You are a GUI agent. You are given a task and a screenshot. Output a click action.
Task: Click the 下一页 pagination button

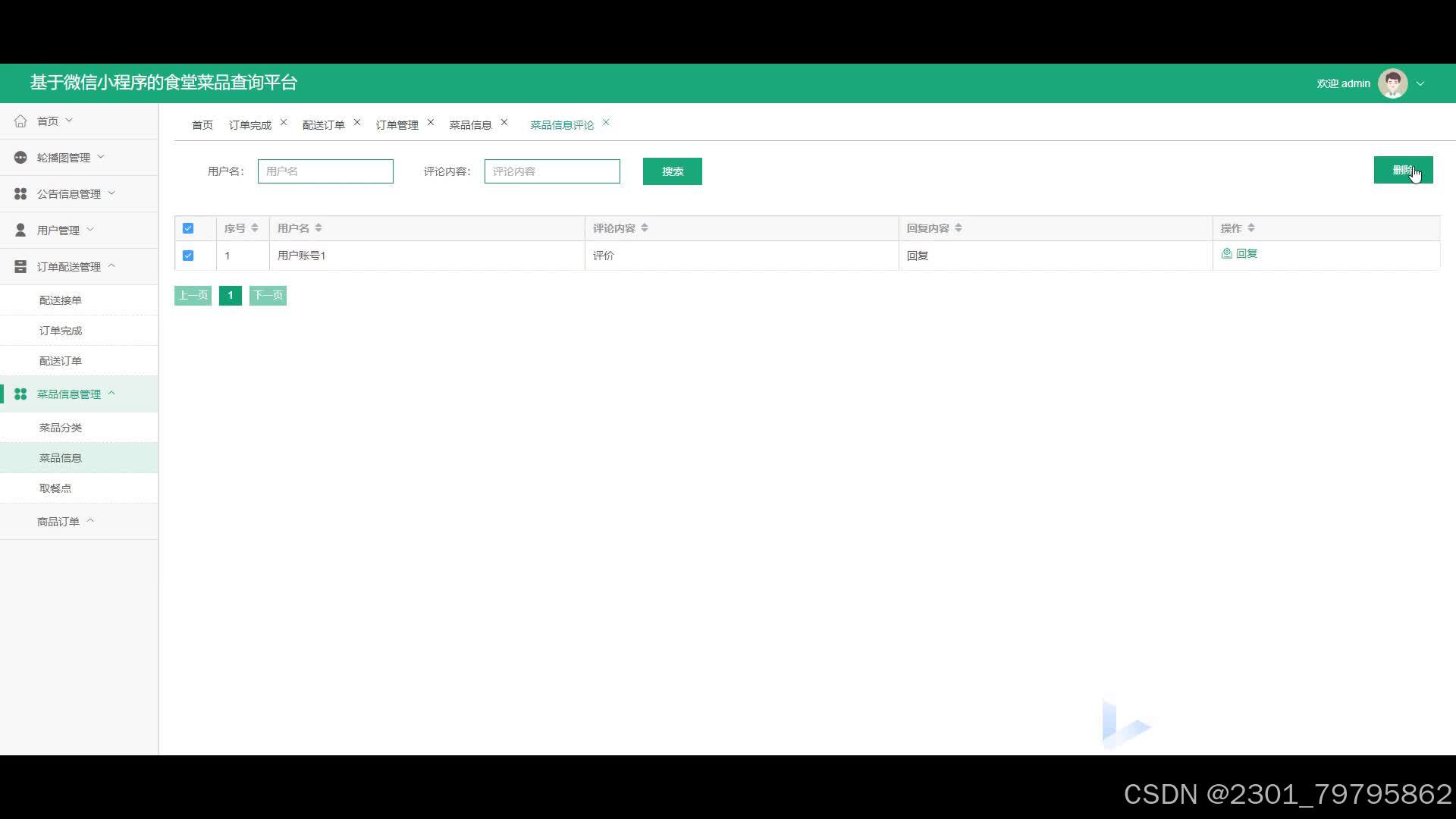point(268,296)
